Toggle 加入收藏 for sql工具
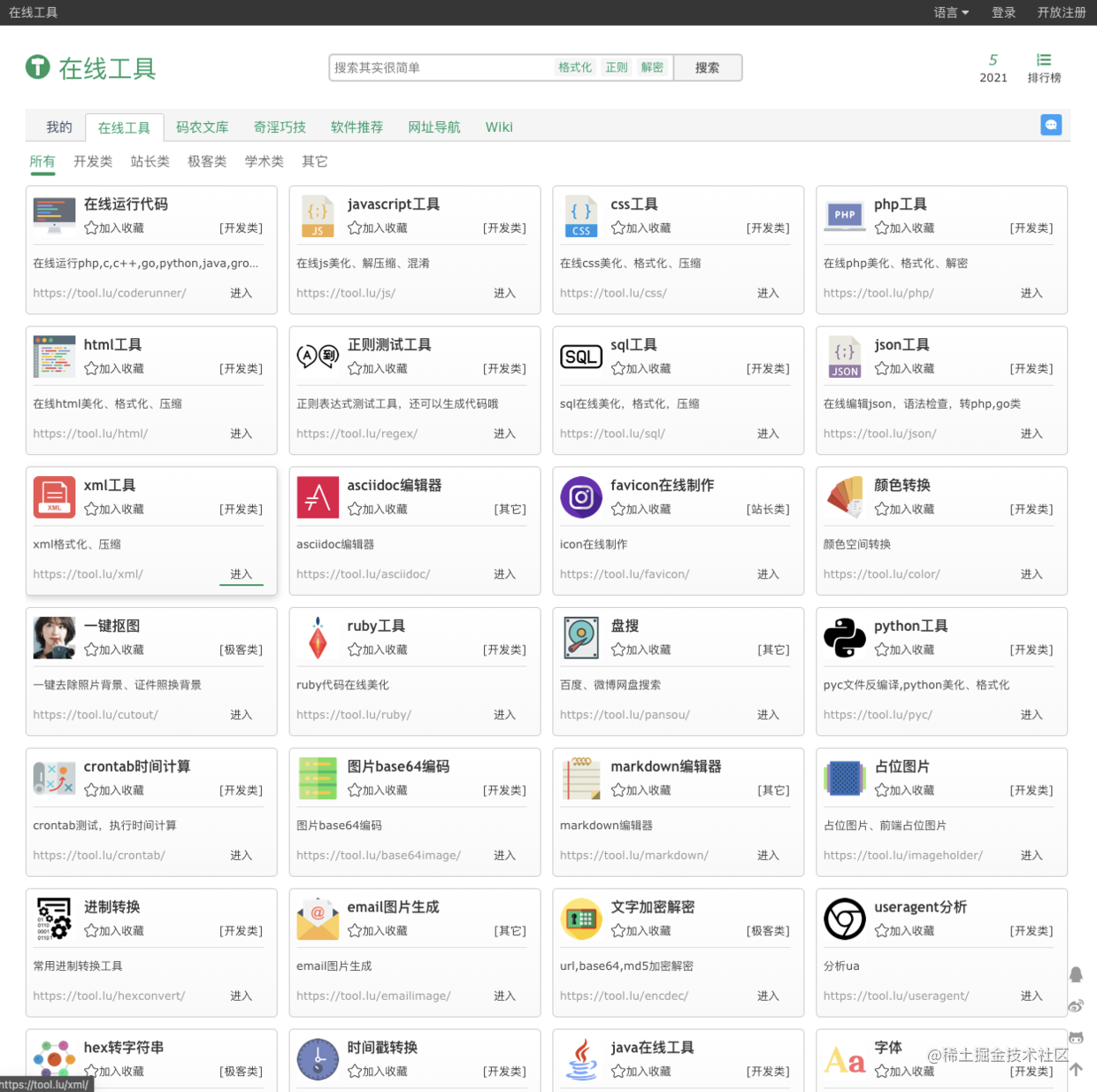The image size is (1097, 1092). pyautogui.click(x=641, y=369)
